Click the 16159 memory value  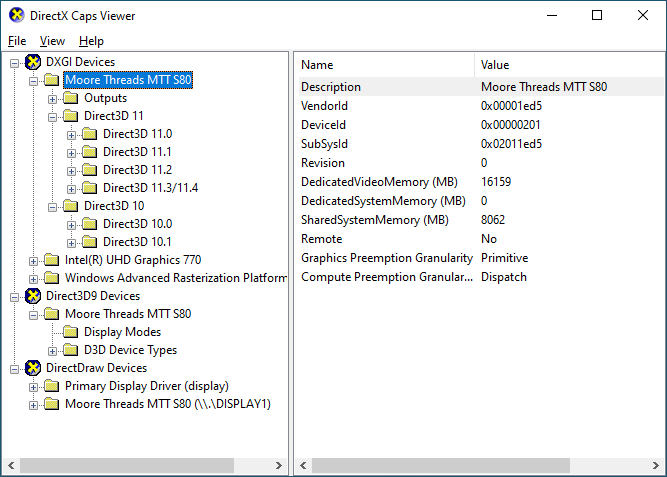coord(496,182)
